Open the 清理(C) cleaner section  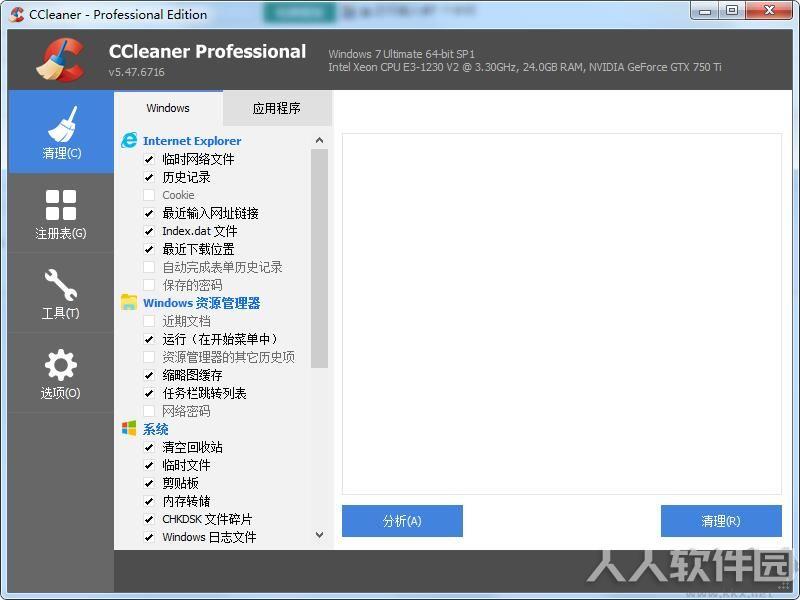point(61,132)
